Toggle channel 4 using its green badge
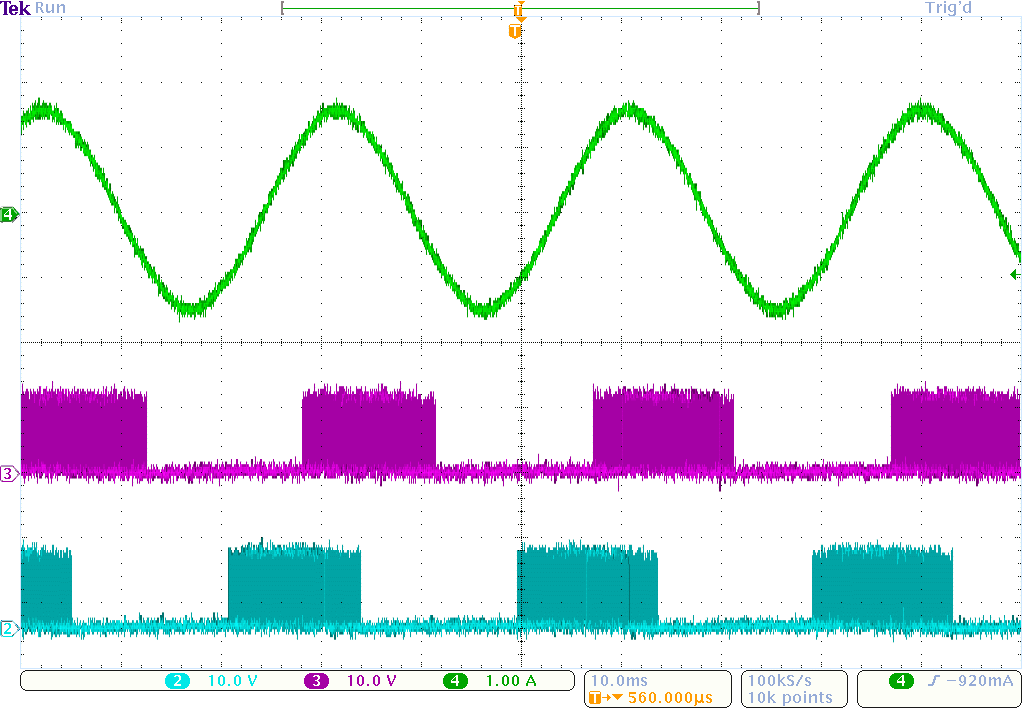This screenshot has width=1024, height=708. pos(455,681)
